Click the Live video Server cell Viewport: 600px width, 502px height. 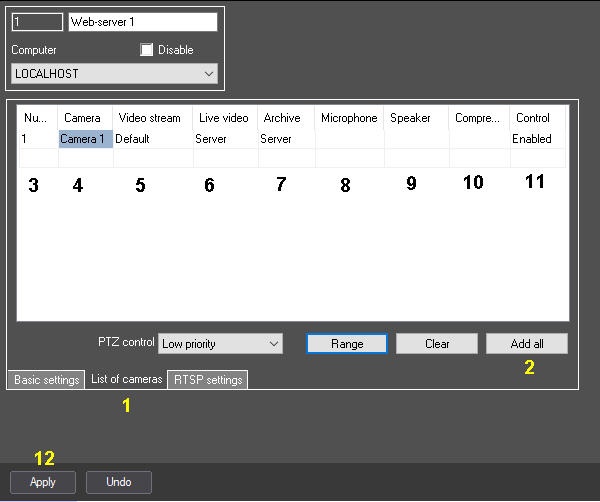[226, 139]
